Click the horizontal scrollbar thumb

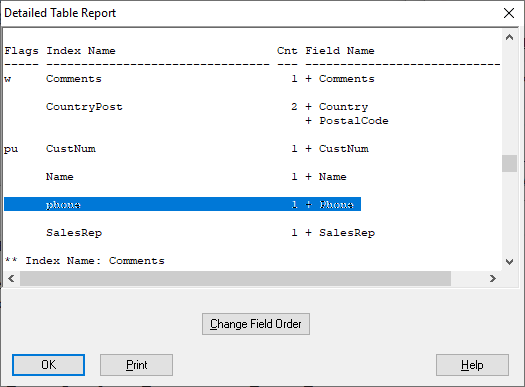235,279
